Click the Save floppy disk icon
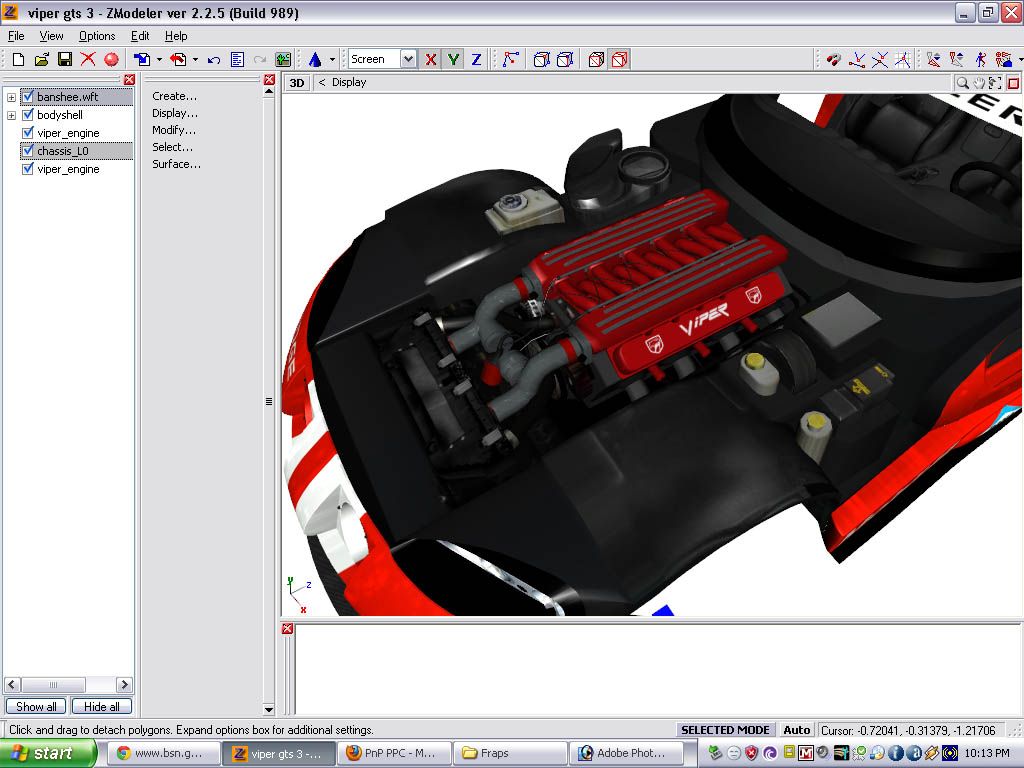Viewport: 1024px width, 768px height. point(64,60)
